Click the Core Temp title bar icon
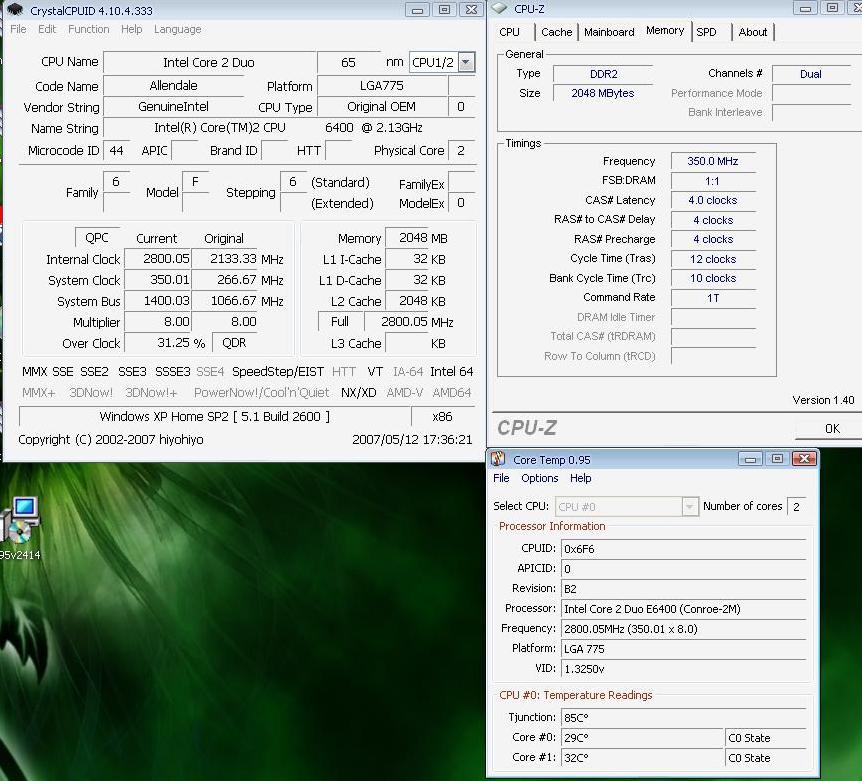Image resolution: width=862 pixels, height=781 pixels. (500, 460)
